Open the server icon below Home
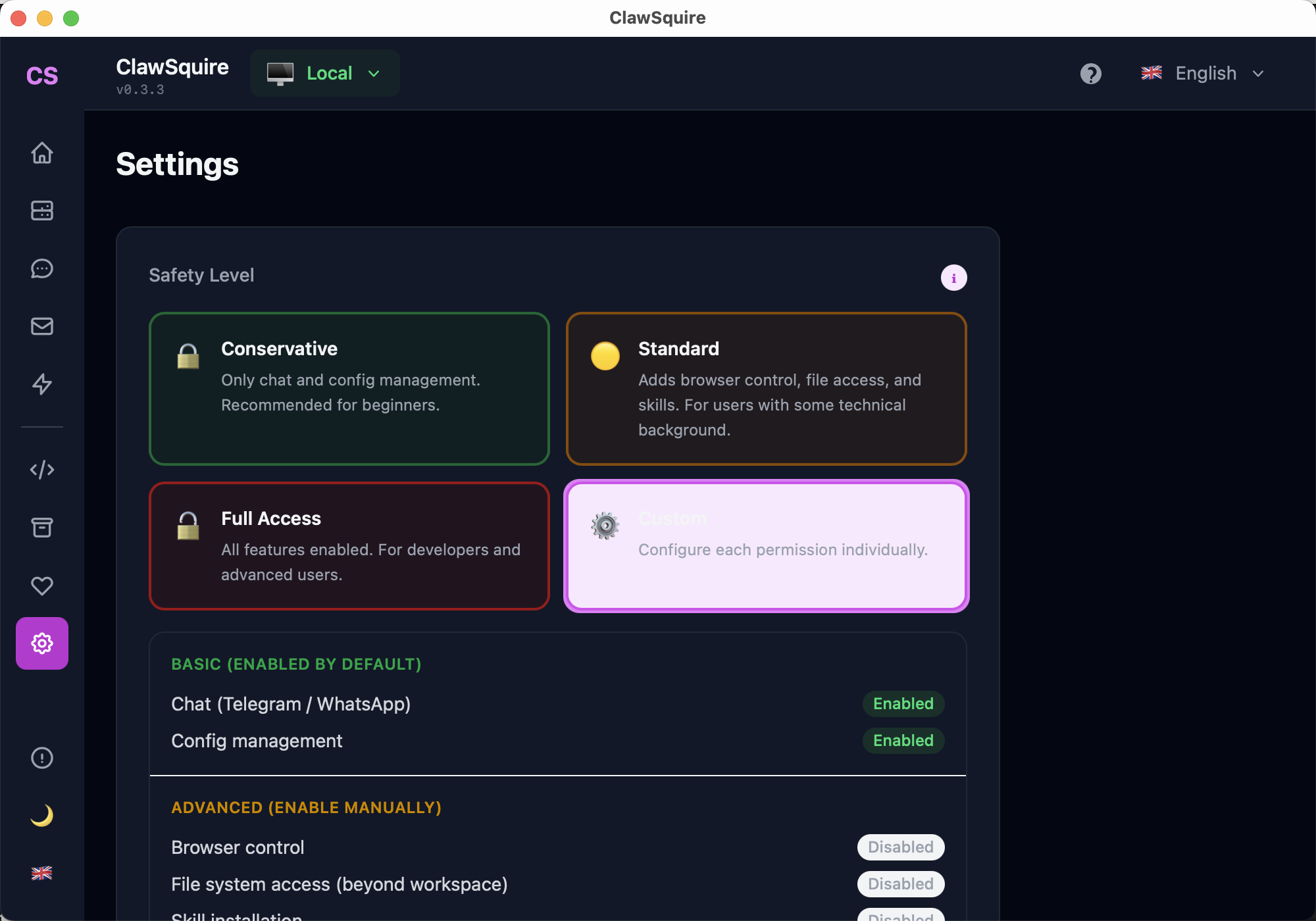 (41, 211)
